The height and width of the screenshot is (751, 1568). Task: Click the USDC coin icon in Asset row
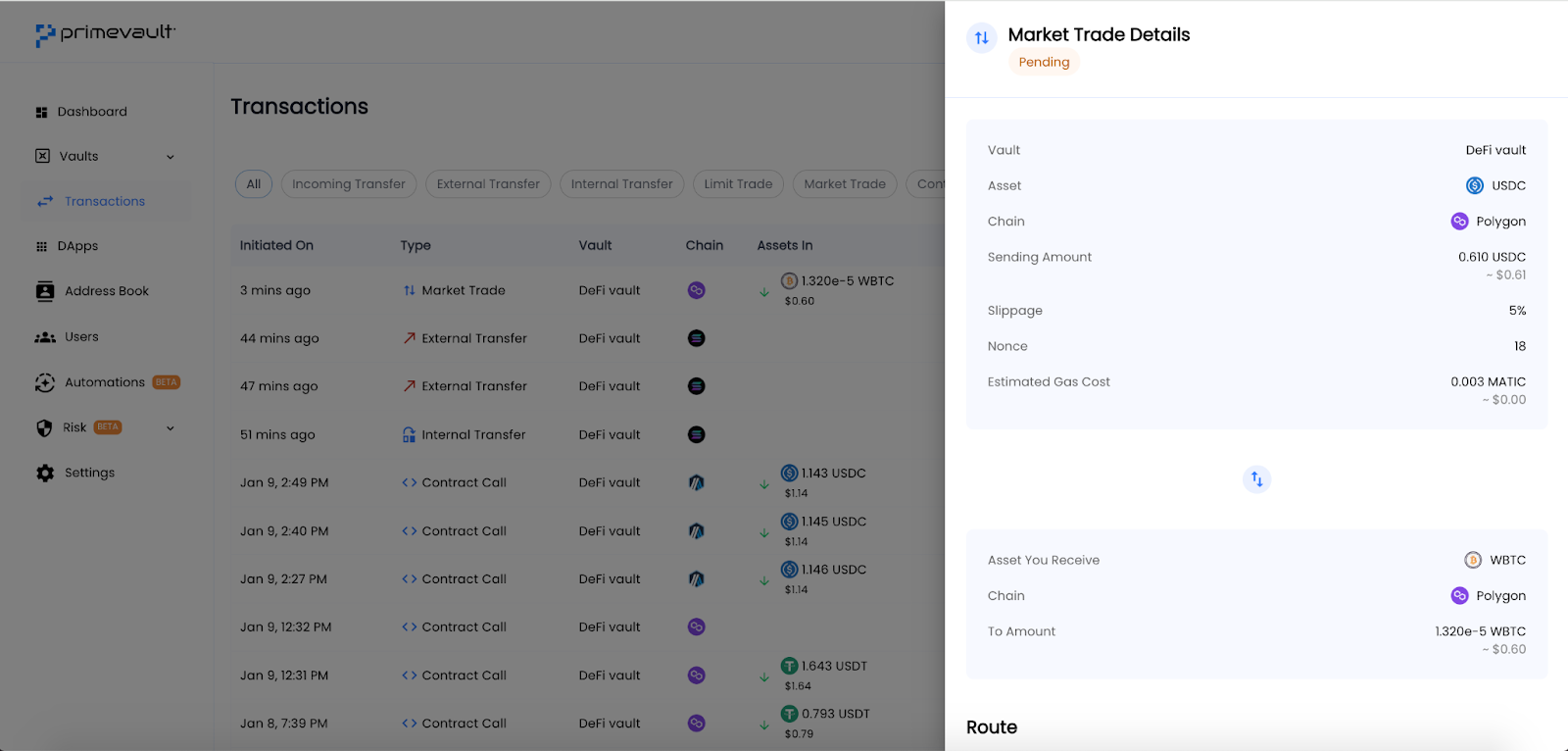pyautogui.click(x=1475, y=185)
